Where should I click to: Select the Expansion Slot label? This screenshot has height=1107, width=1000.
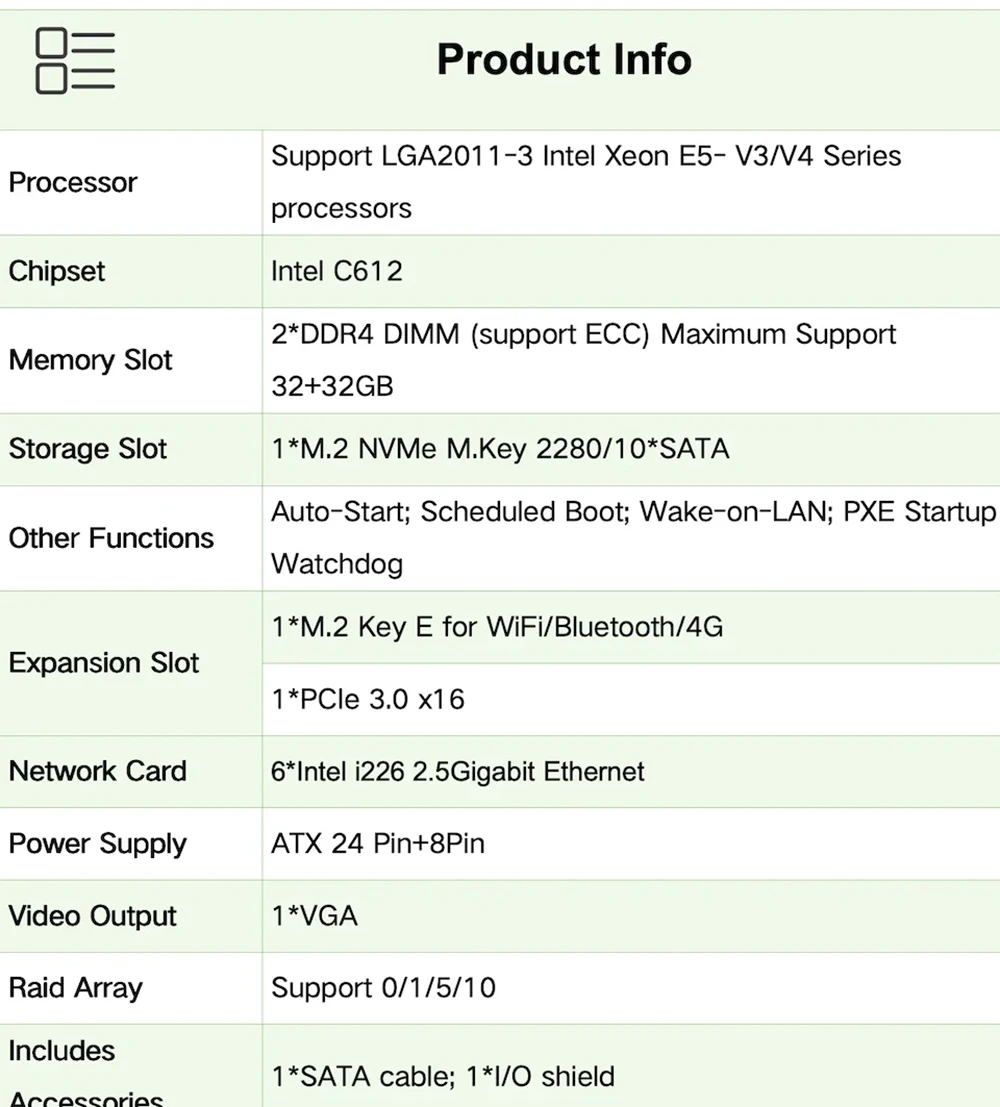pos(104,663)
